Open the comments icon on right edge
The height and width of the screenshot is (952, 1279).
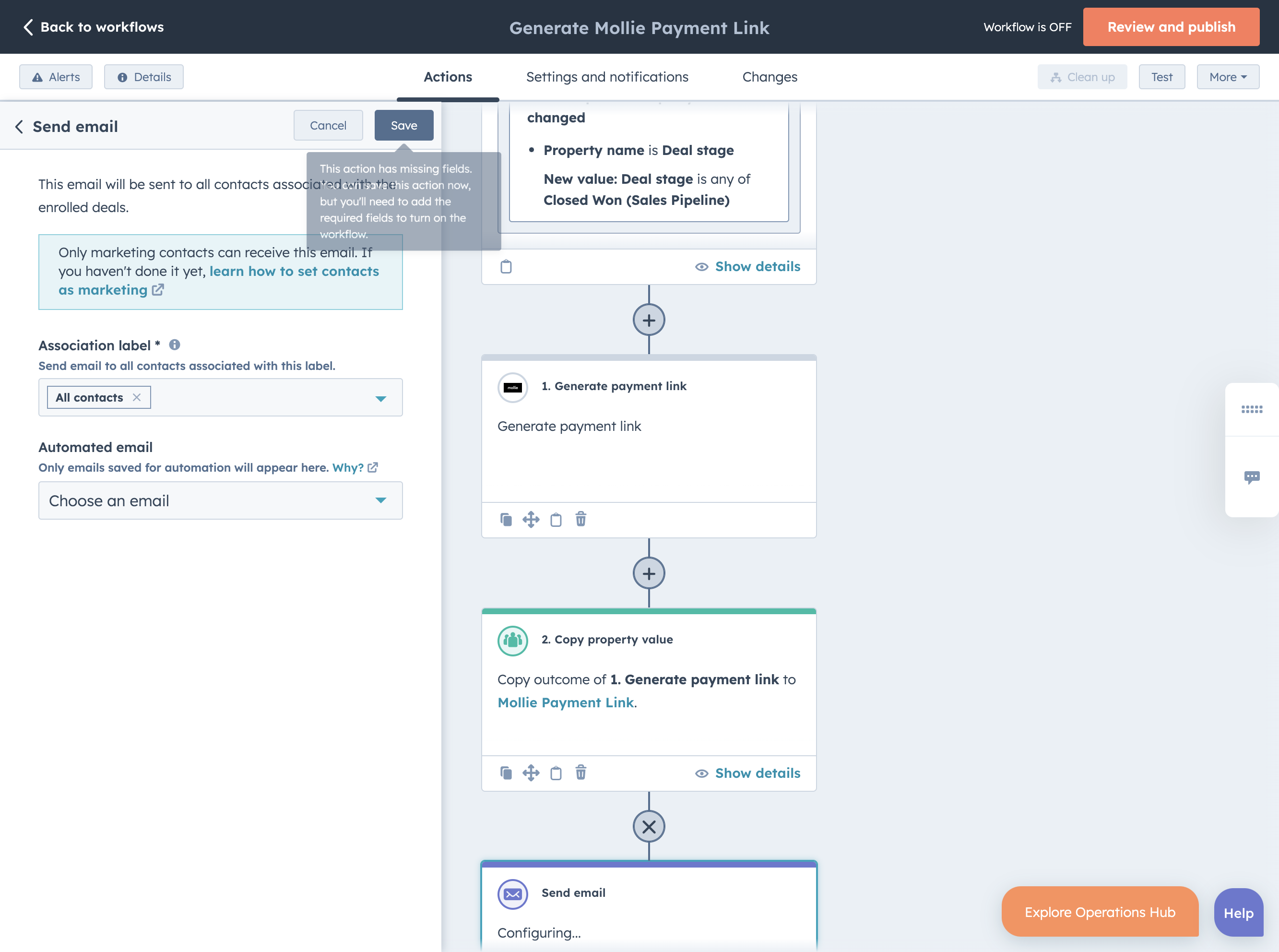click(x=1251, y=477)
